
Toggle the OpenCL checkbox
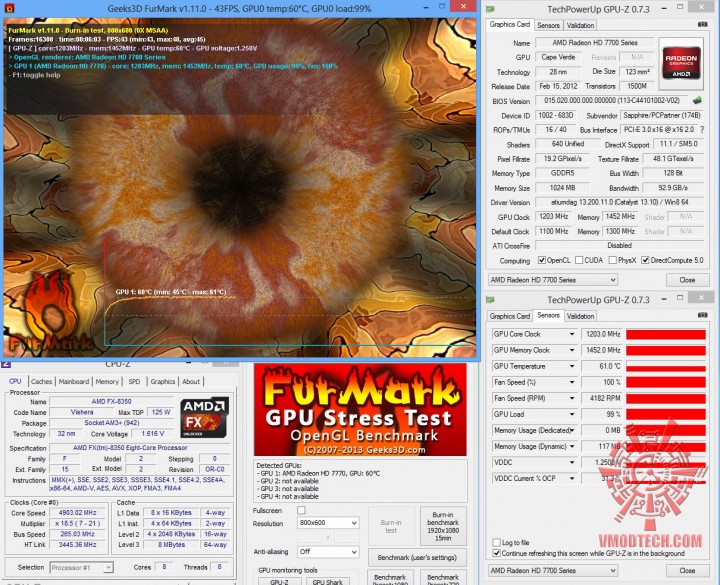point(542,260)
